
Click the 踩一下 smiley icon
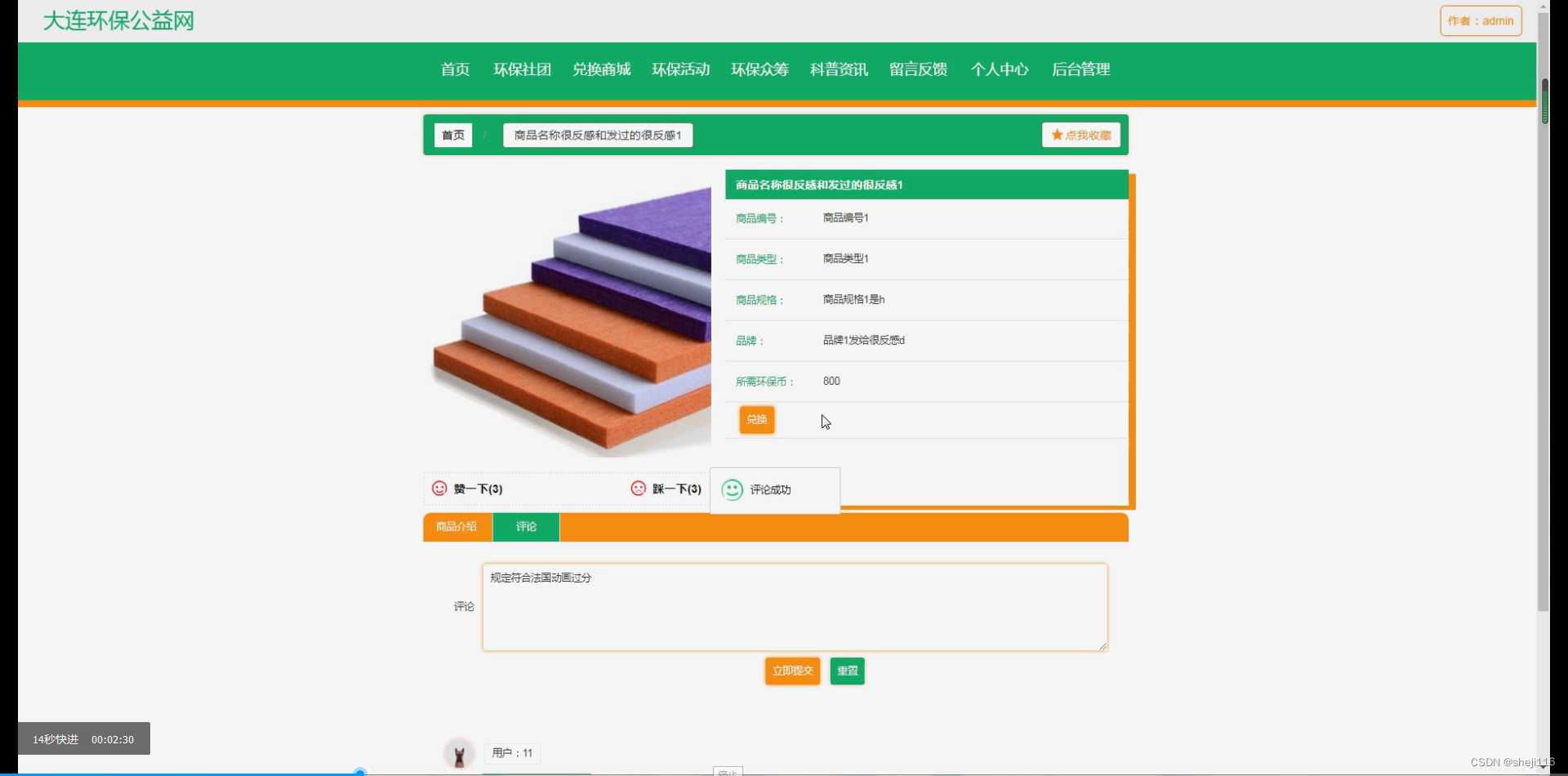coord(638,488)
